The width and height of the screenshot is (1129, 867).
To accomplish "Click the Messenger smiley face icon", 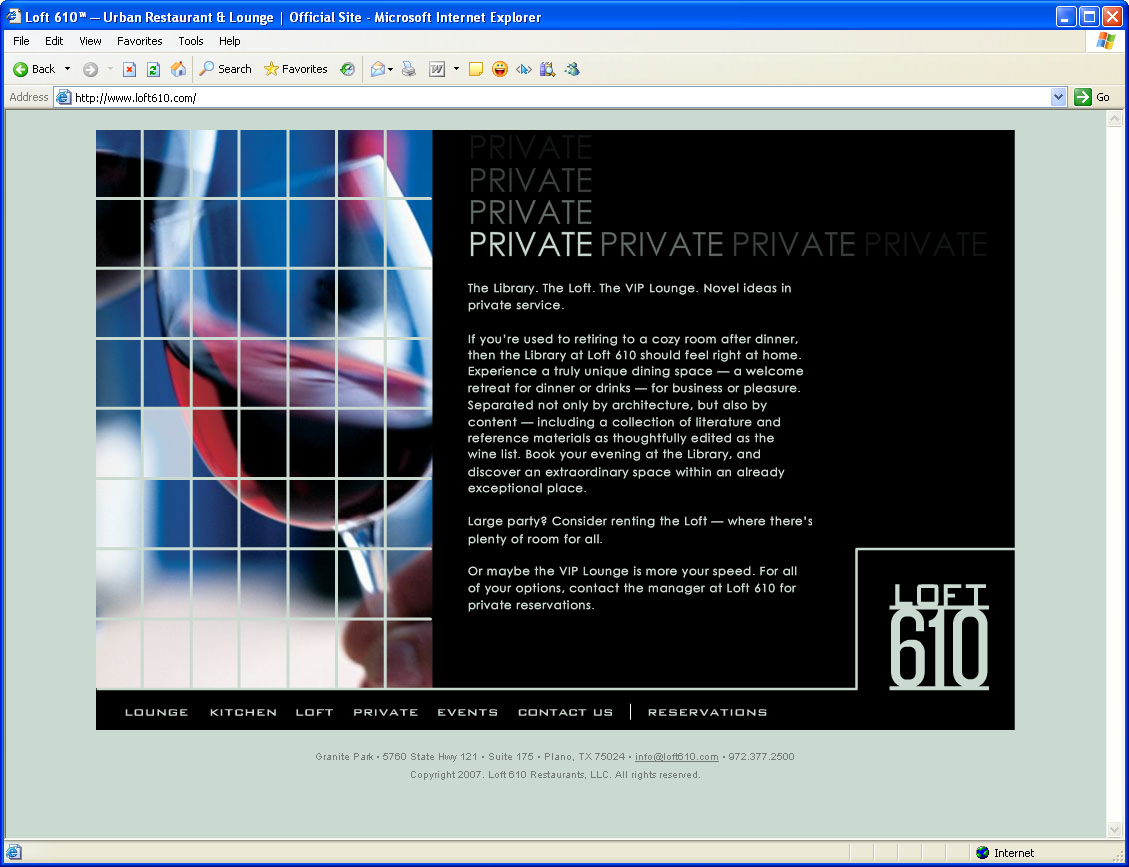I will coord(499,69).
